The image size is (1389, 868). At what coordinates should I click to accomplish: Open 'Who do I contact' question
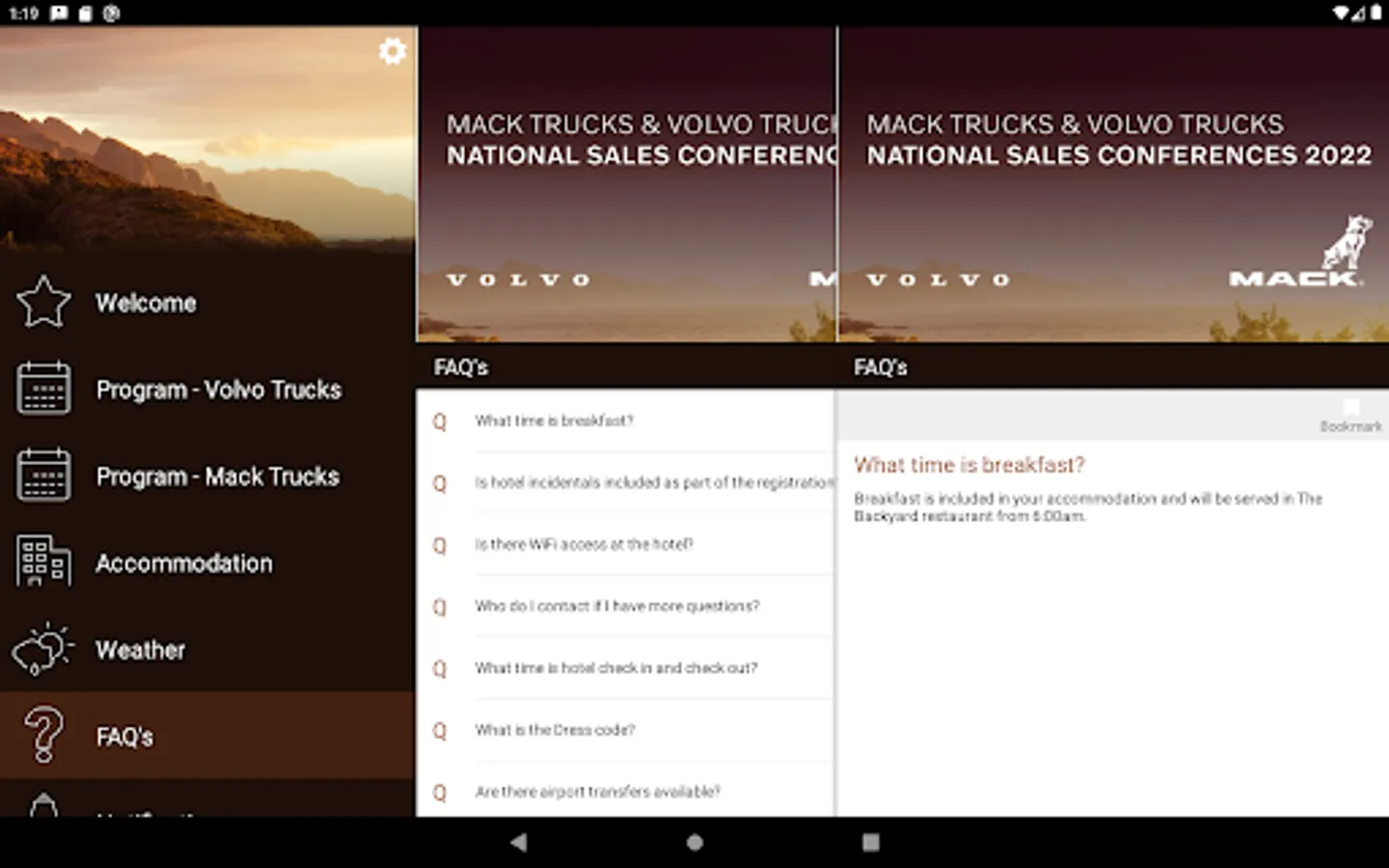click(625, 606)
